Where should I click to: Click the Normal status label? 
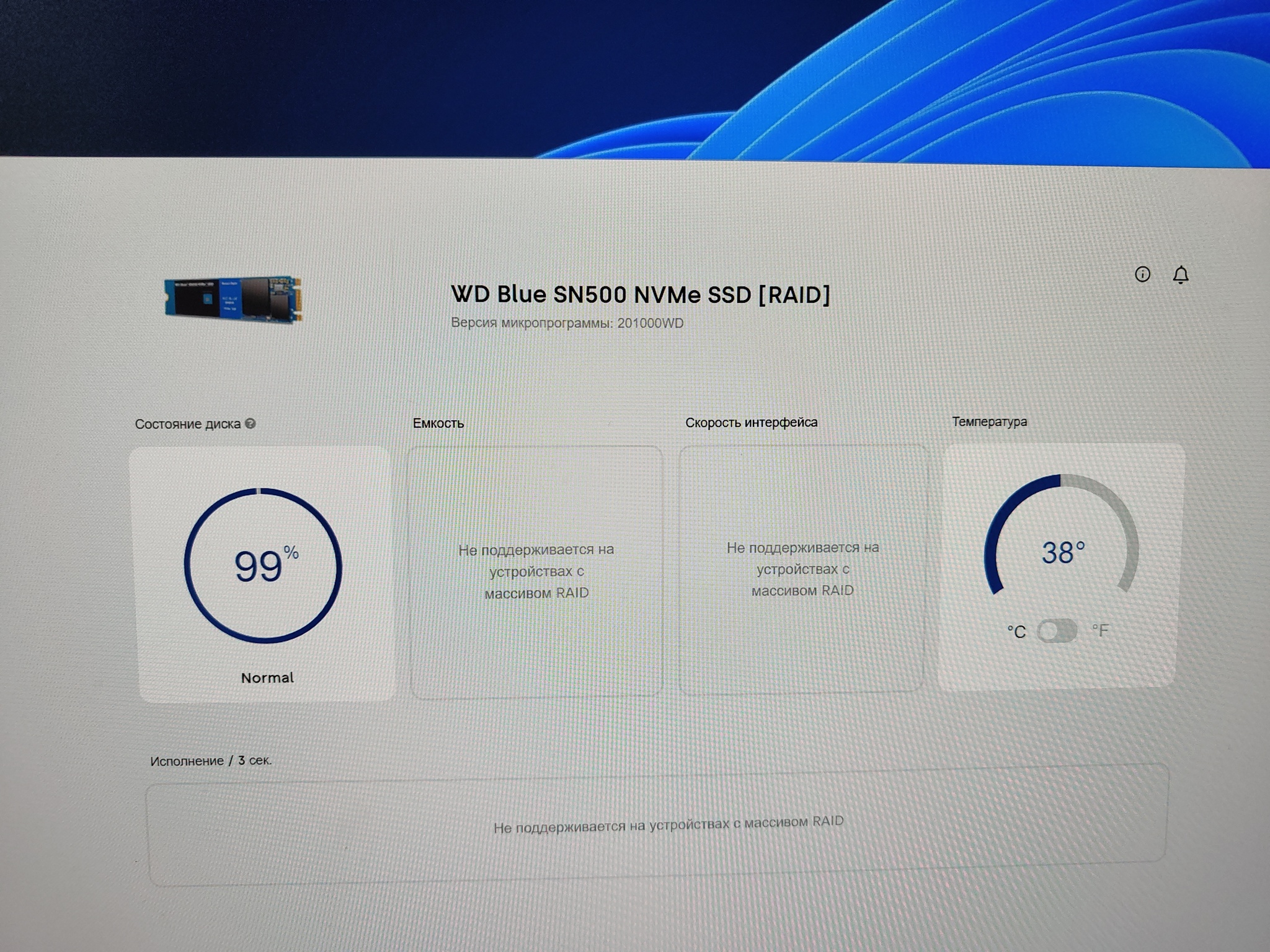[267, 677]
